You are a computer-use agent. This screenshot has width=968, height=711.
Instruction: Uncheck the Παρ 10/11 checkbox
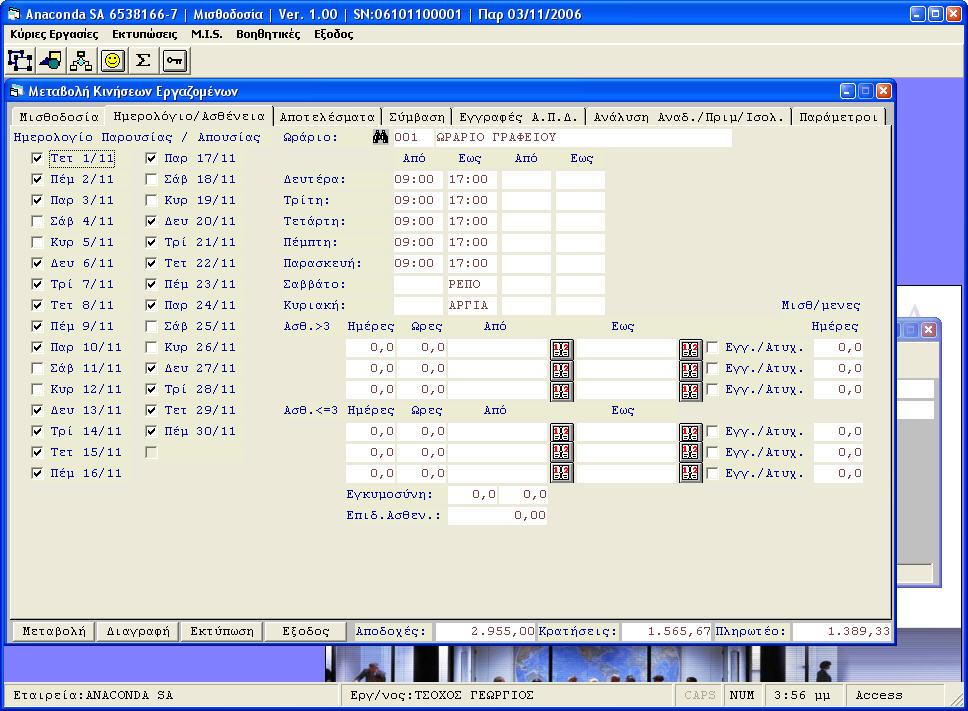click(37, 347)
